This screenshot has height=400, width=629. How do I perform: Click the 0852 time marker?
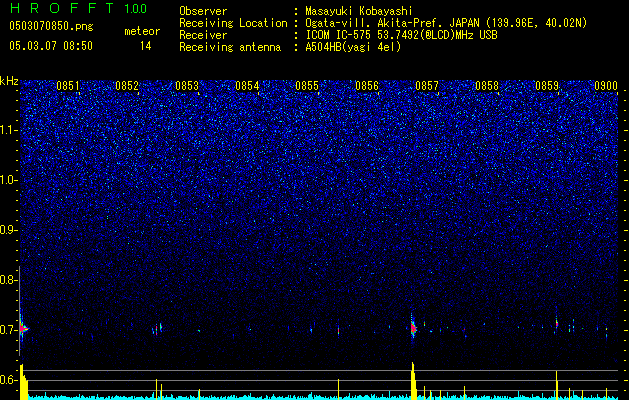pos(127,86)
